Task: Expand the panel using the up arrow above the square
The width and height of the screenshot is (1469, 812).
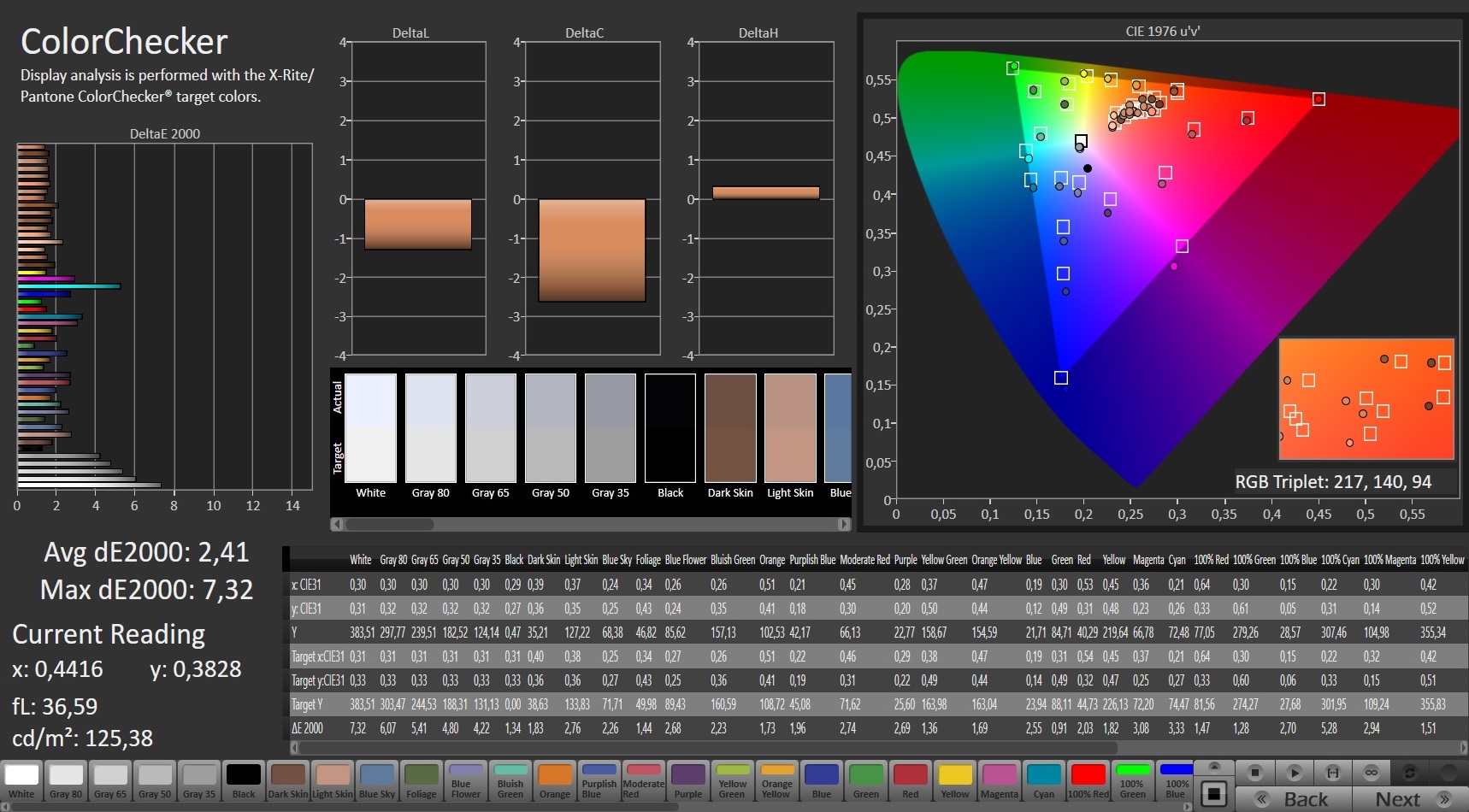Action: [x=1213, y=767]
